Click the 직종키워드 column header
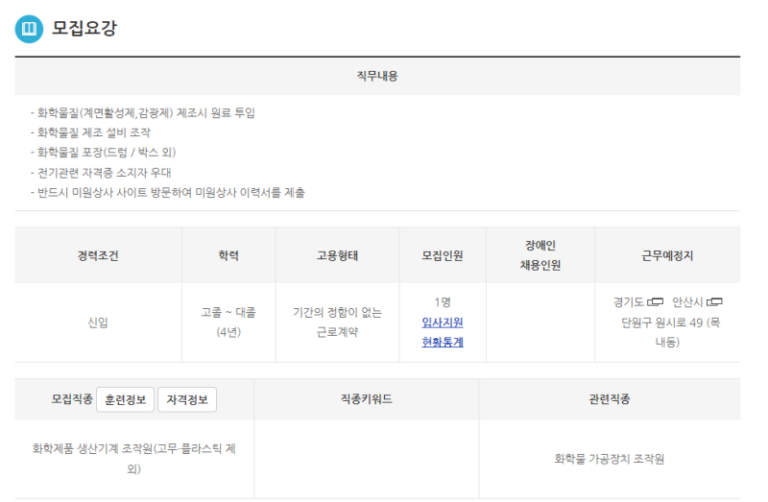 tap(366, 399)
